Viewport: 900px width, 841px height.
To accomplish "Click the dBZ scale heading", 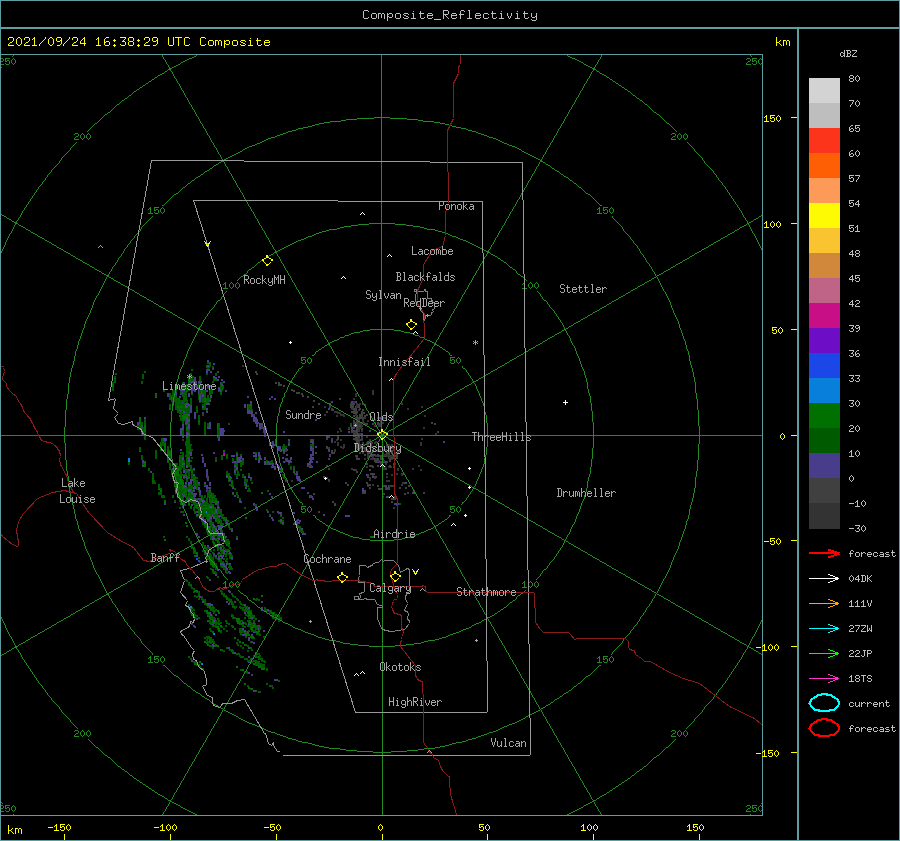I will click(848, 53).
